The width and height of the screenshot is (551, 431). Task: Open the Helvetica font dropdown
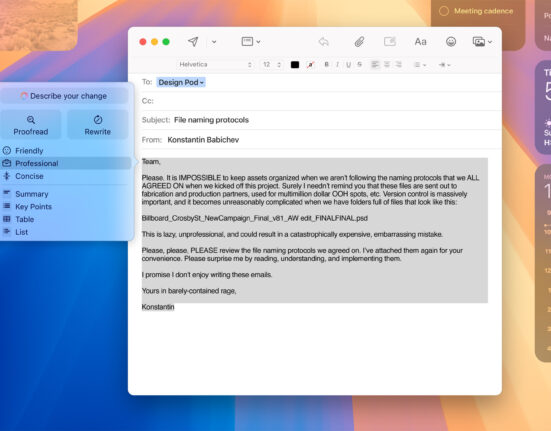coord(215,65)
